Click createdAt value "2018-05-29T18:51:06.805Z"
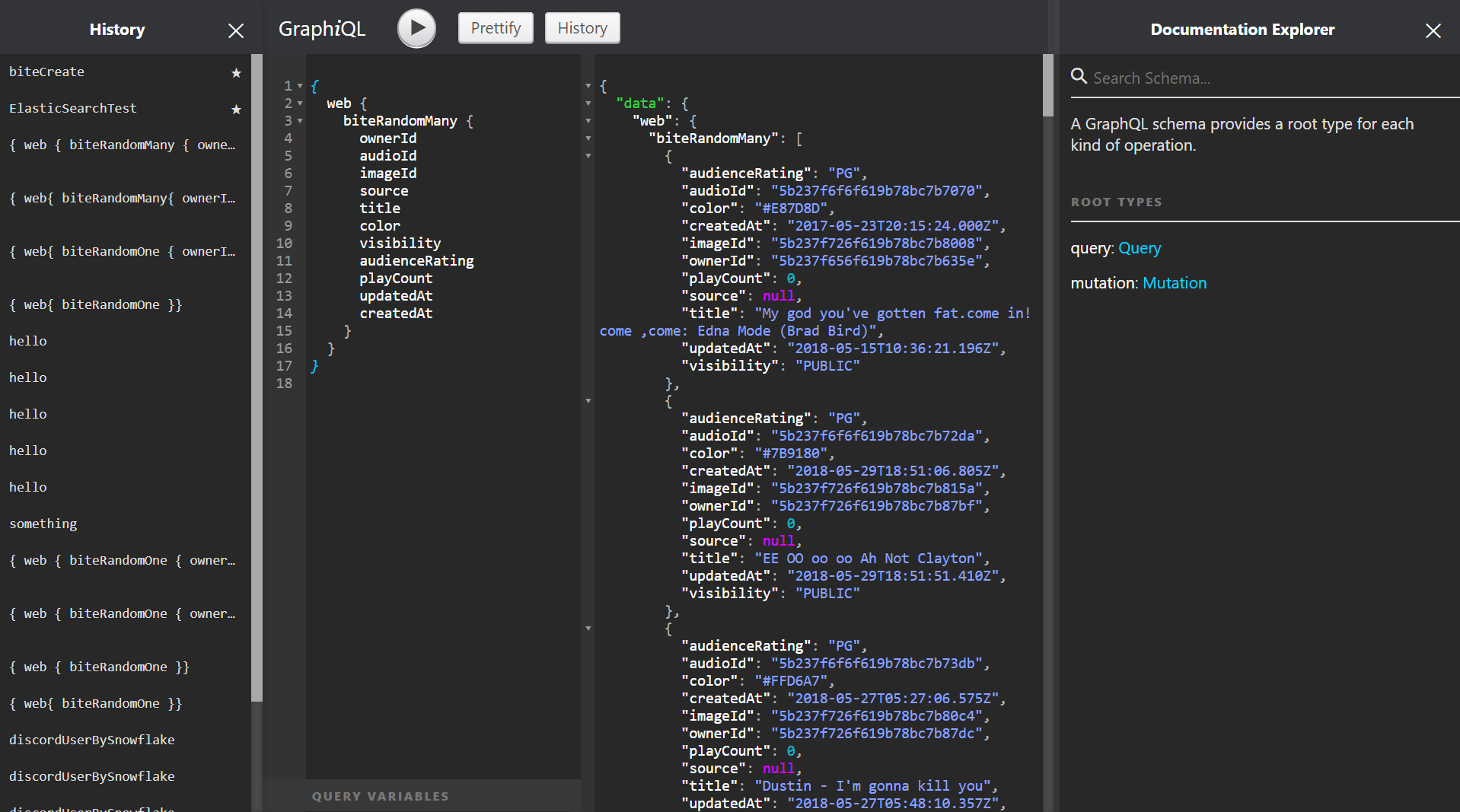The image size is (1460, 812). pos(893,471)
